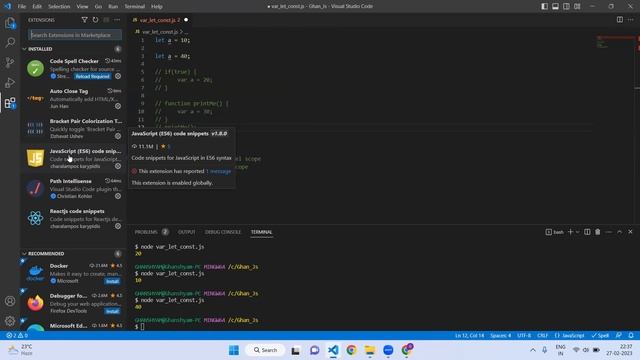Screen dimensions: 640x360
Task: Open Bracket Pair Colorization manage gear
Action: click(118, 136)
